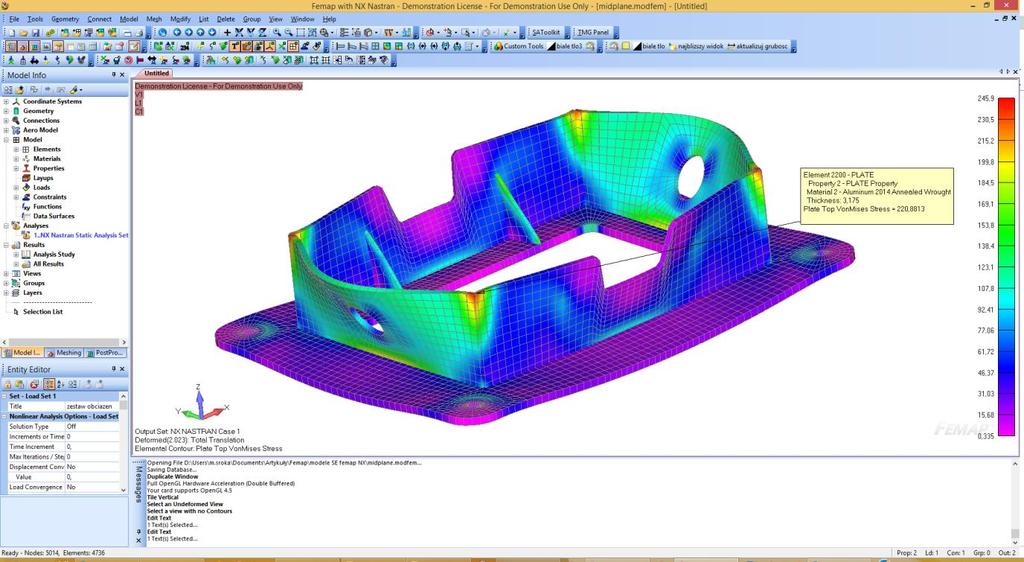
Task: Switch to the Meshing panel tab
Action: (64, 352)
